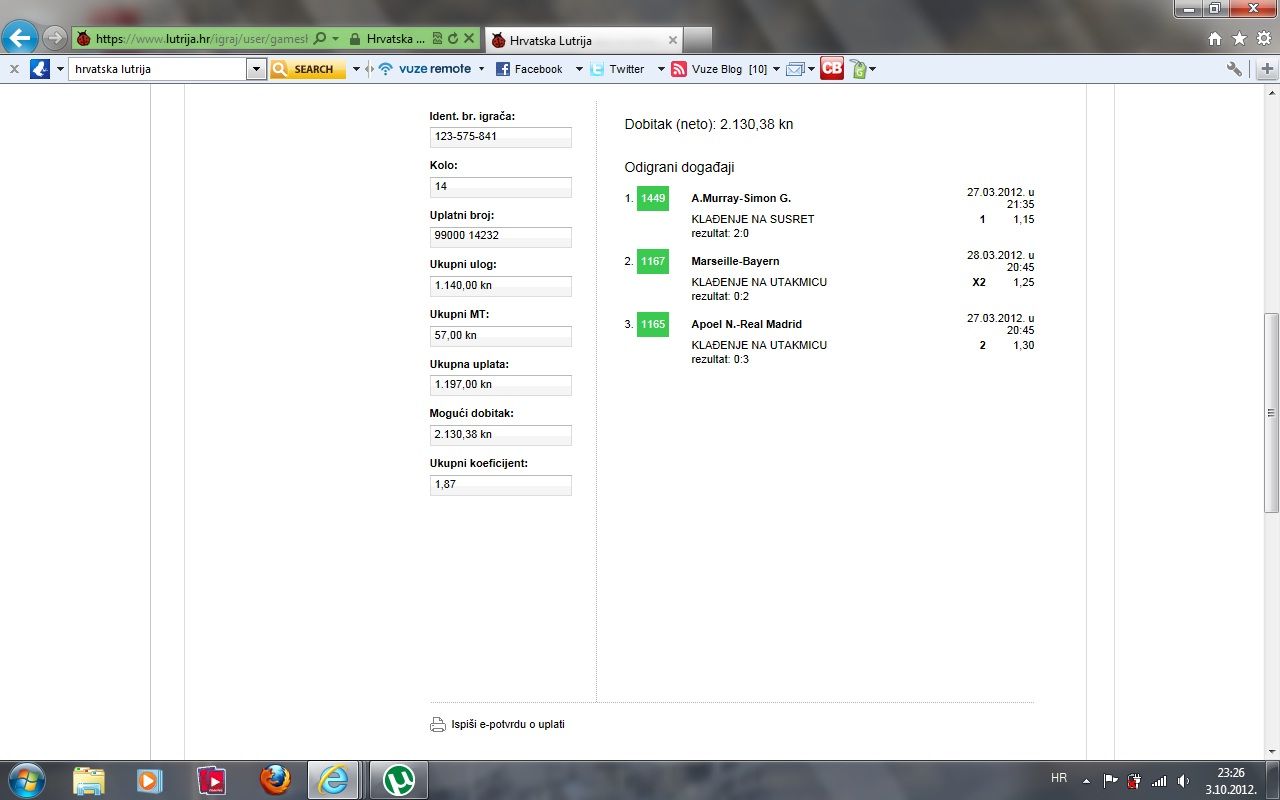The image size is (1280, 800).
Task: Stop loading with the X in address bar
Action: [468, 39]
